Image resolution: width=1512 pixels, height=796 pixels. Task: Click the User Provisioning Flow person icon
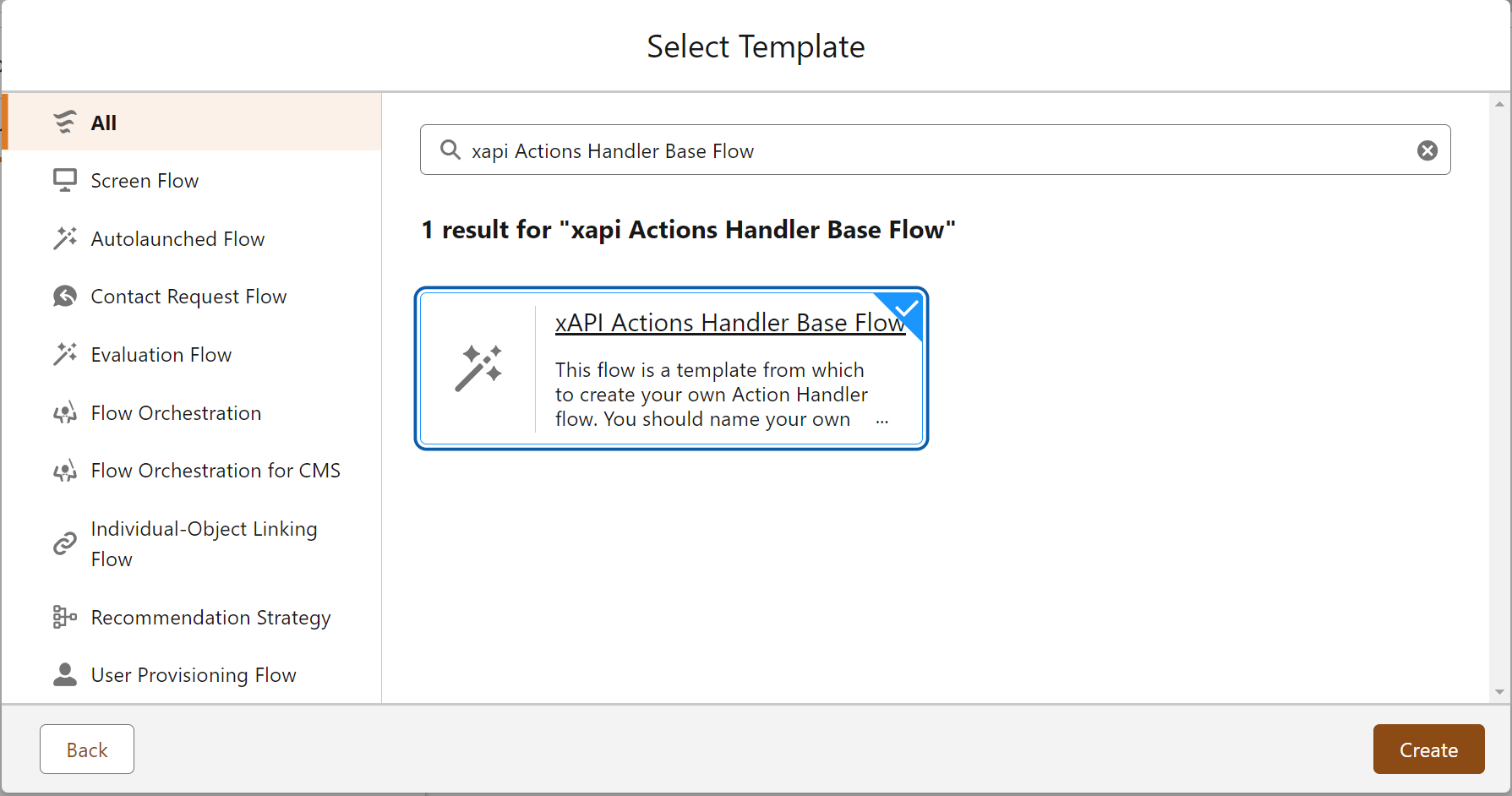(x=65, y=675)
